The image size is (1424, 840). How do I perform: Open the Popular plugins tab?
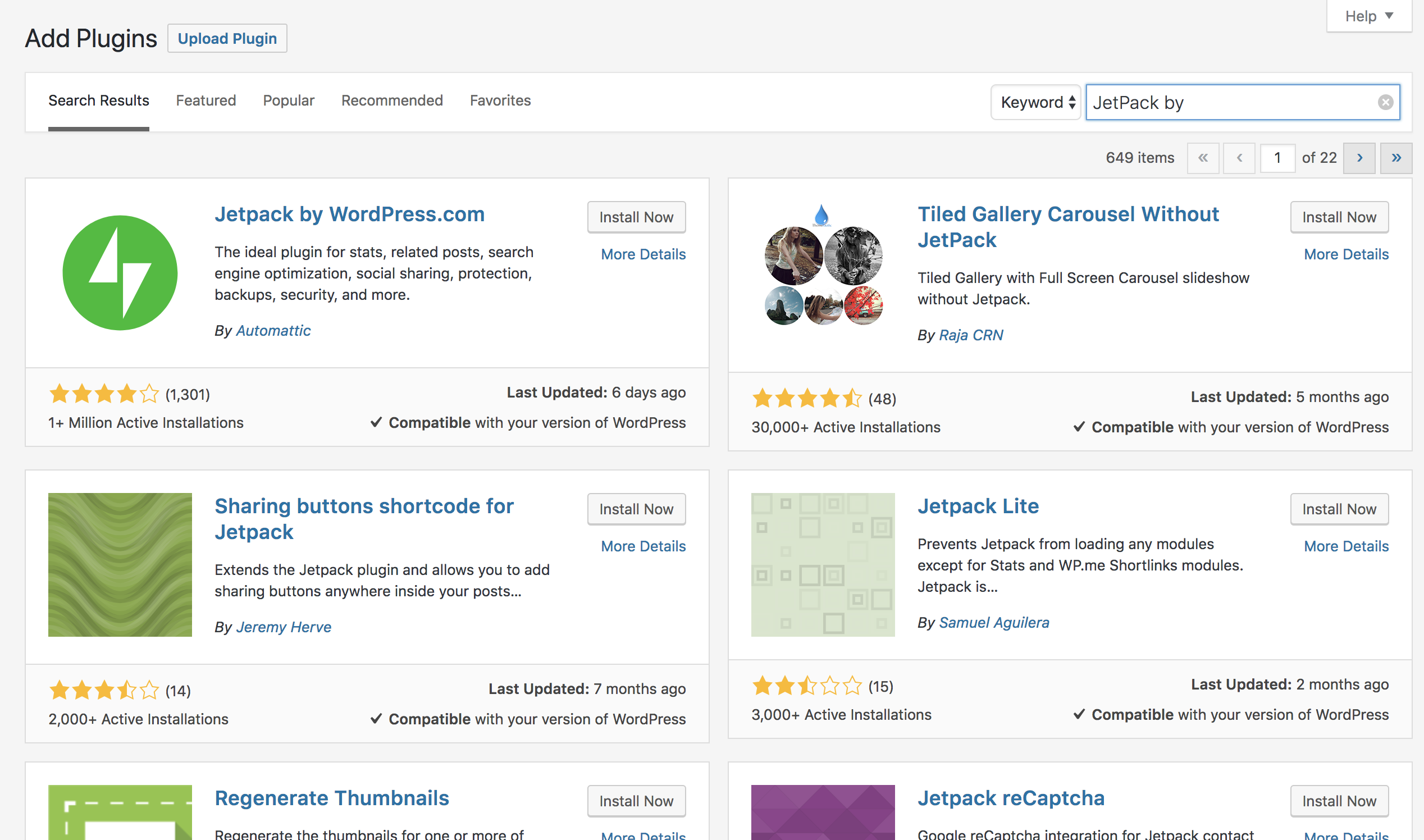(289, 101)
